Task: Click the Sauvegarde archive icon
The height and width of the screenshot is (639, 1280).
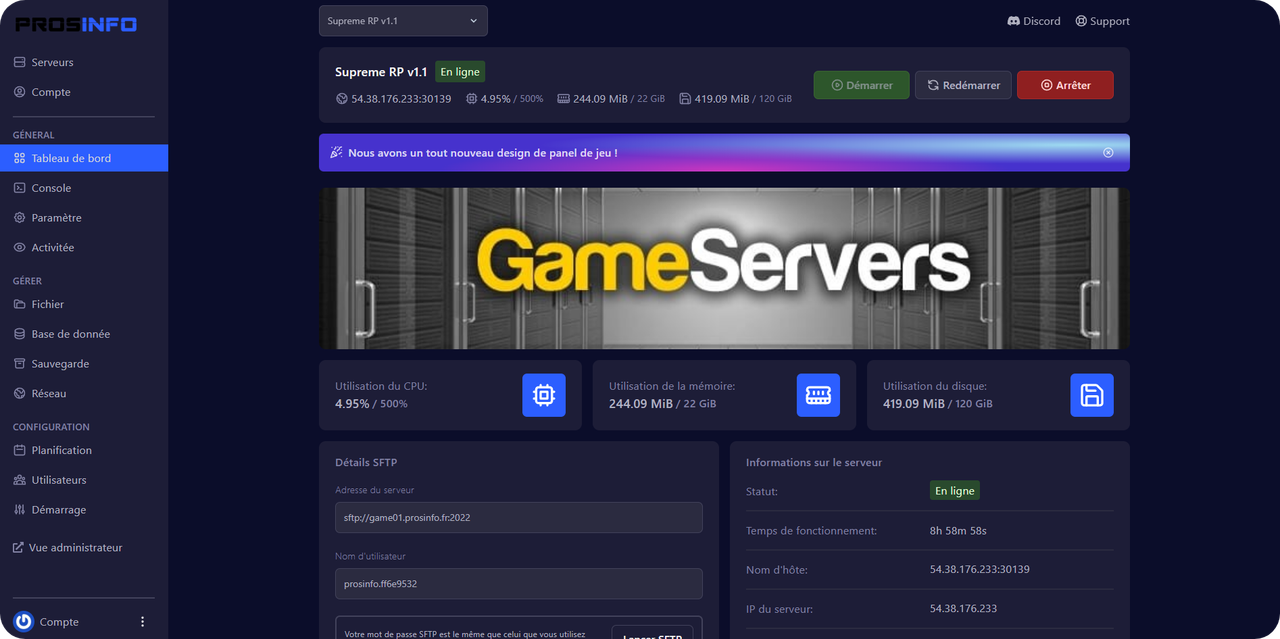Action: click(x=20, y=364)
